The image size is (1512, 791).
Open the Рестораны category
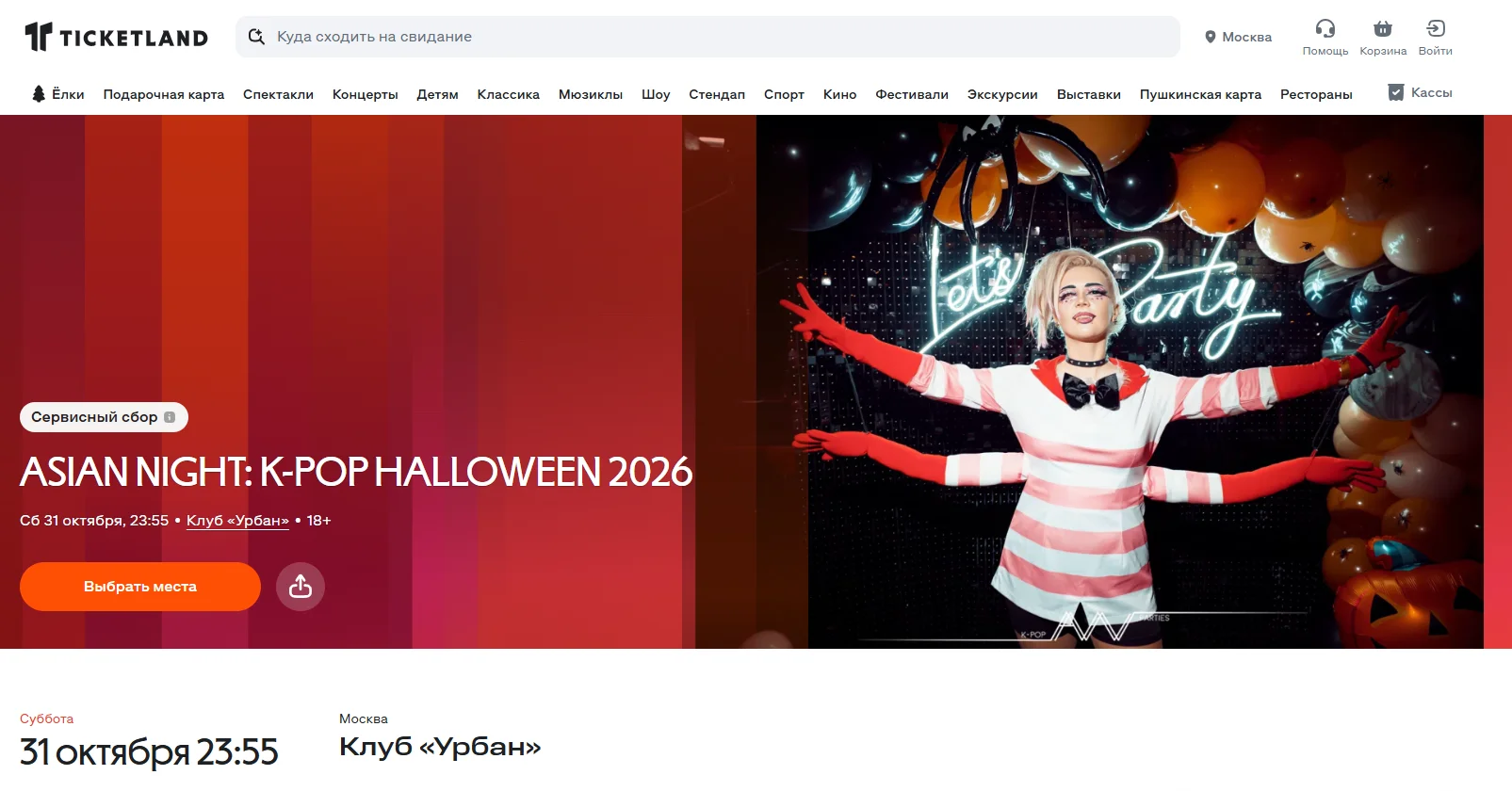point(1316,94)
